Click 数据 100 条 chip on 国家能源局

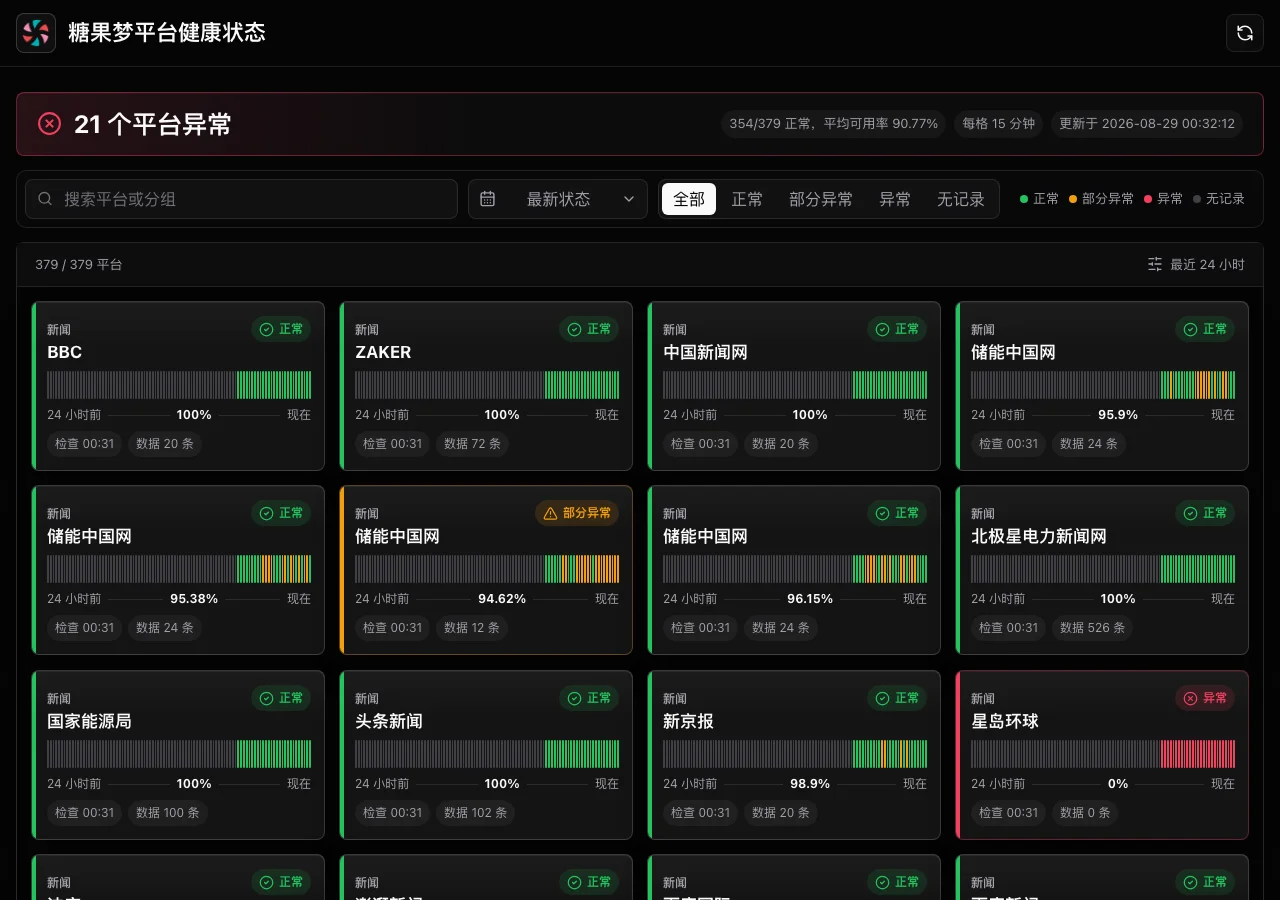click(x=168, y=813)
